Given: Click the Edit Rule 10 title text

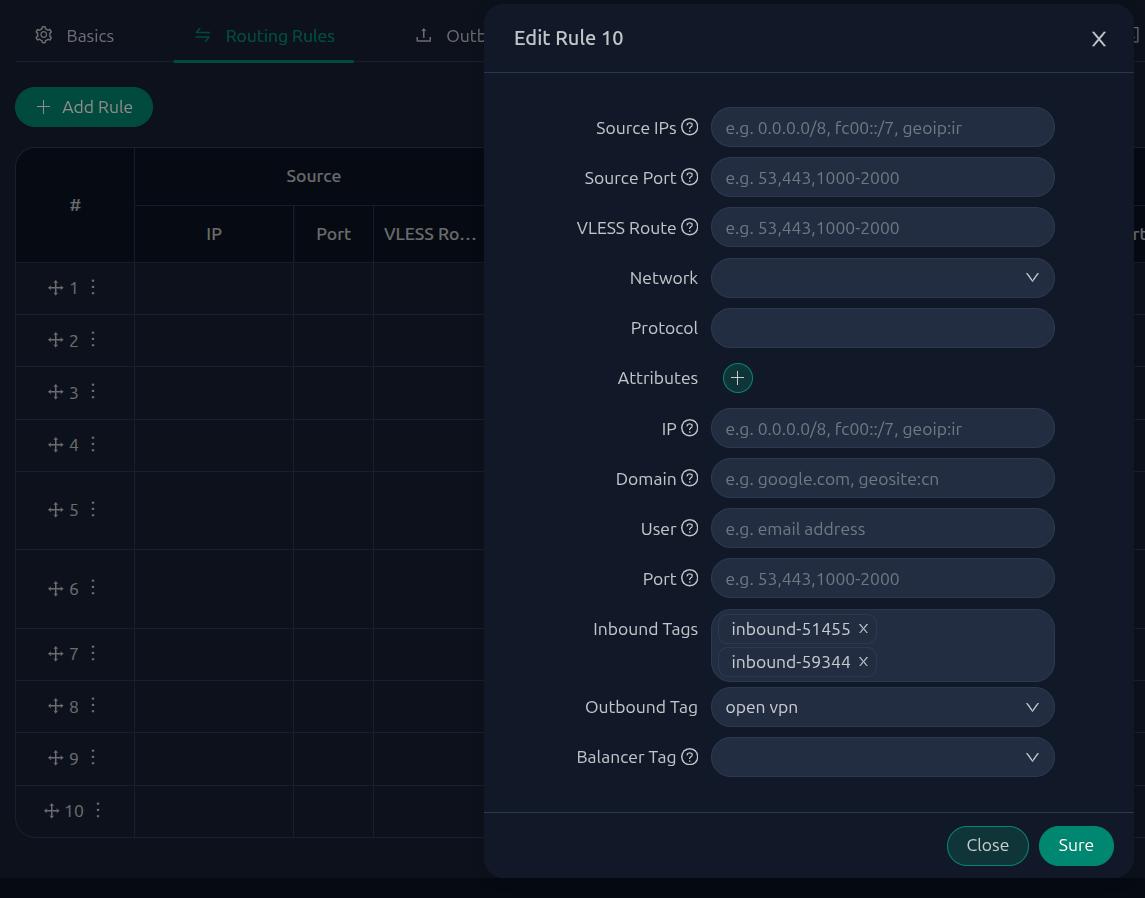Looking at the screenshot, I should coord(568,38).
